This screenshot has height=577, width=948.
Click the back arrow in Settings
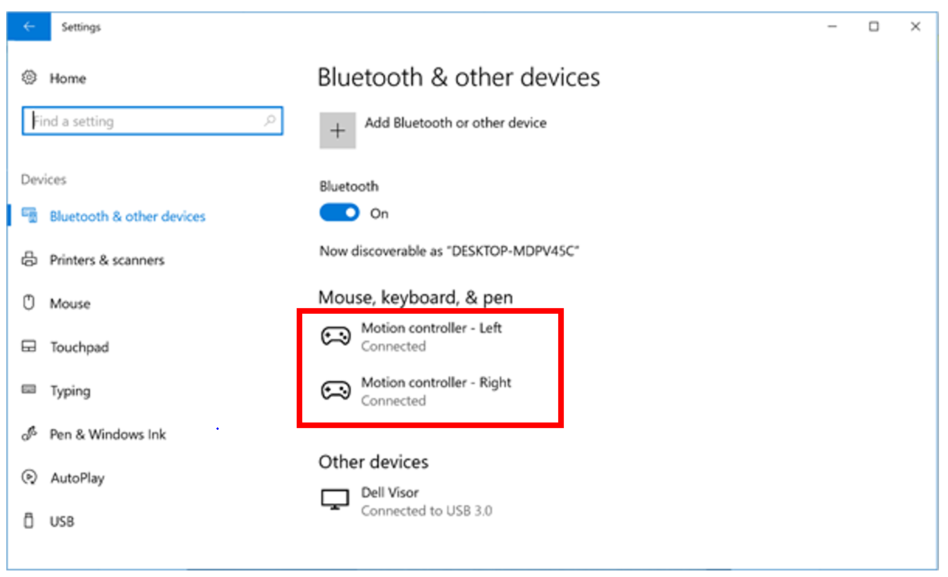point(28,26)
